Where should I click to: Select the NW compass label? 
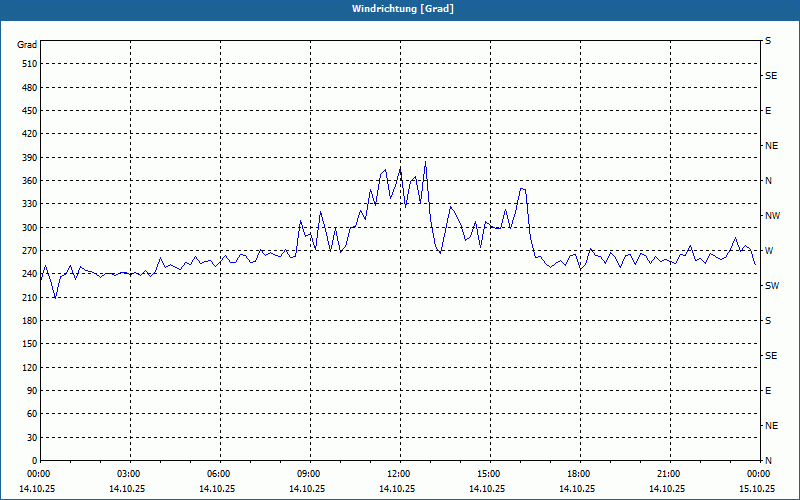pyautogui.click(x=772, y=216)
